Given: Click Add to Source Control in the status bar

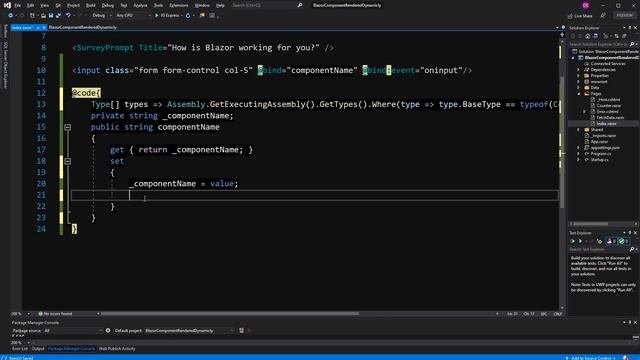Looking at the screenshot, I should point(590,358).
